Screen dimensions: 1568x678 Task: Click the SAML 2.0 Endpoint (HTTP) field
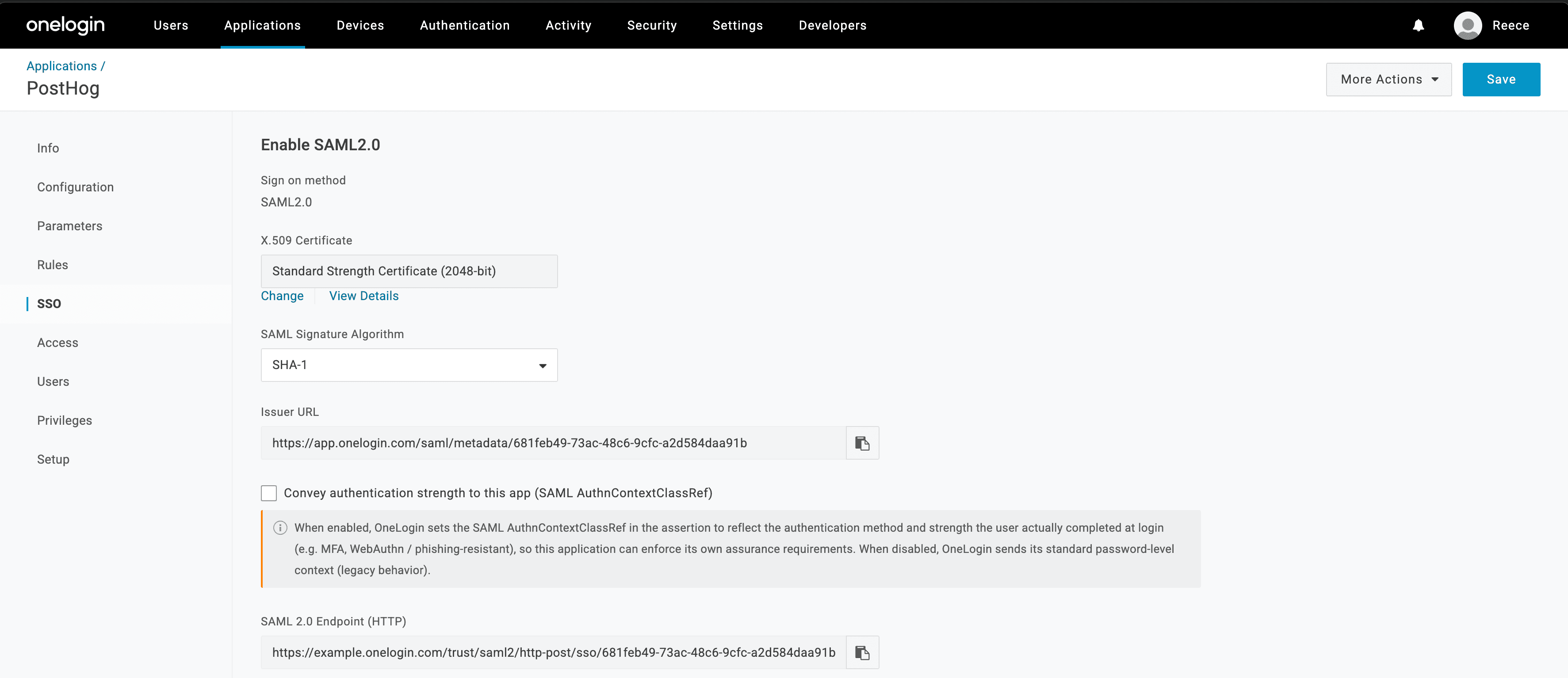[553, 652]
